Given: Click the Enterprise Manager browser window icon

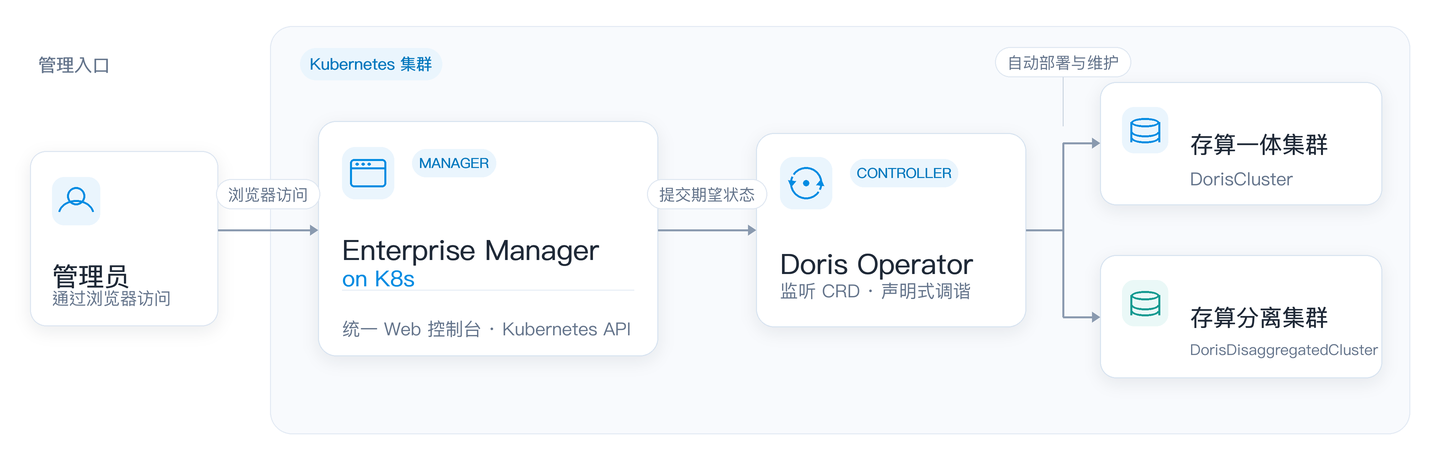Looking at the screenshot, I should 368,173.
